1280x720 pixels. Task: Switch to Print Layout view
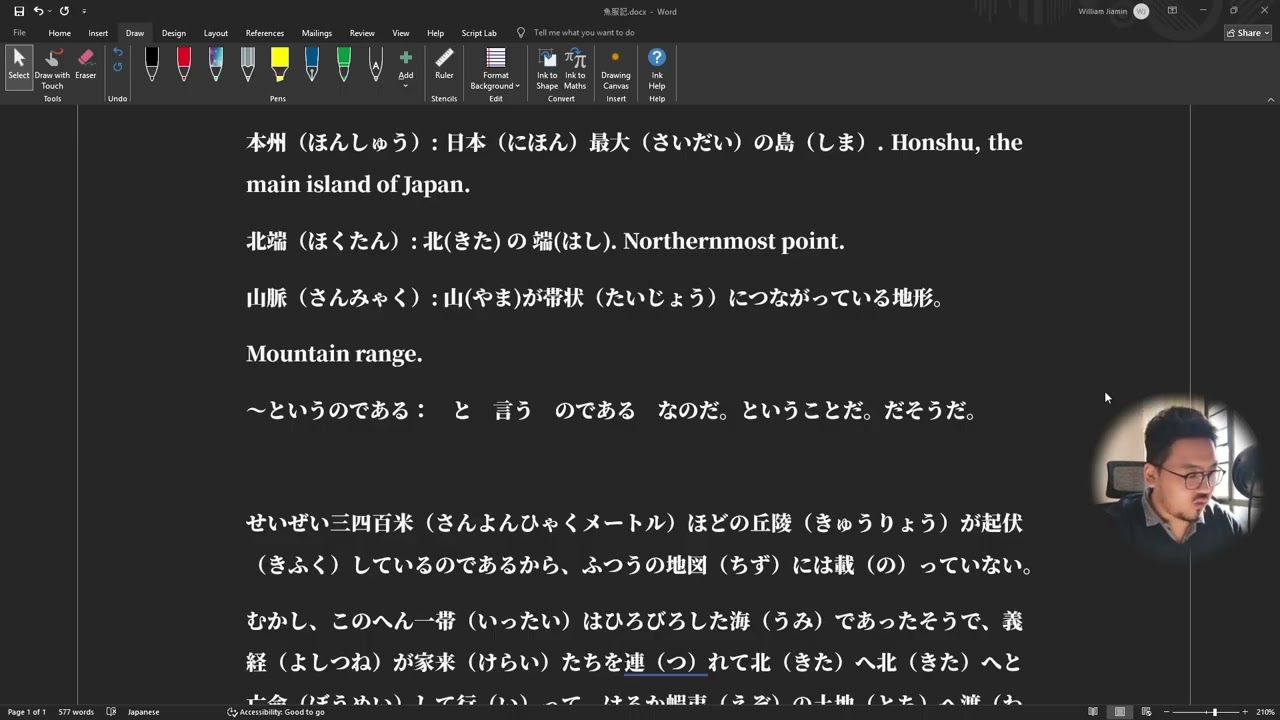click(1120, 712)
